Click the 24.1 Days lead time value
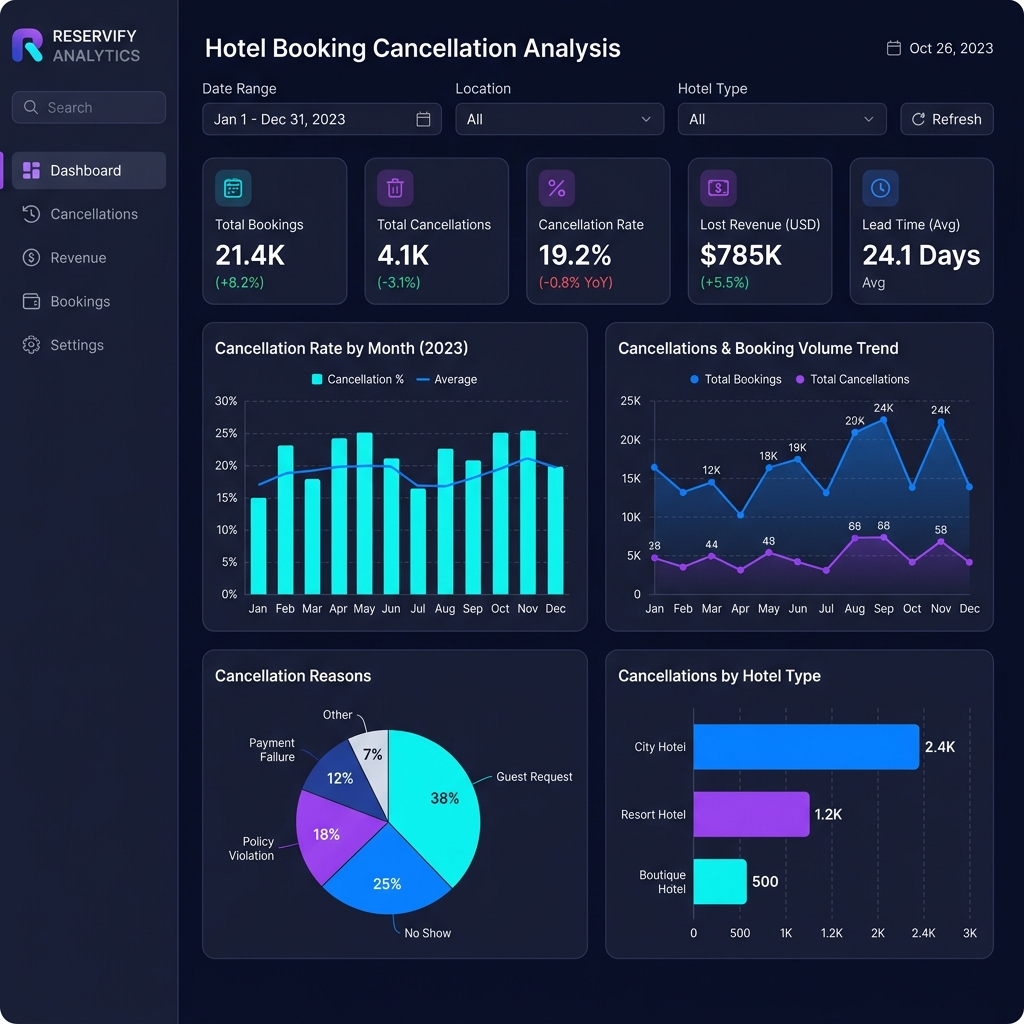 [x=921, y=255]
